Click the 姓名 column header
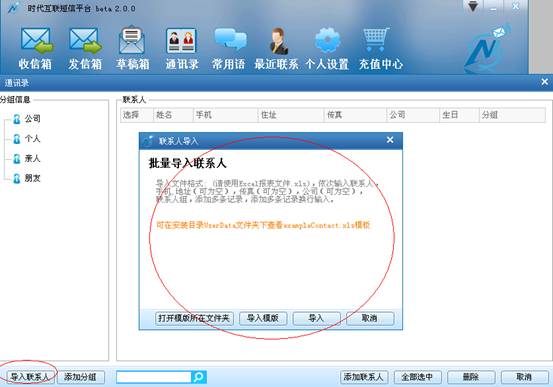The image size is (553, 387). (x=173, y=115)
